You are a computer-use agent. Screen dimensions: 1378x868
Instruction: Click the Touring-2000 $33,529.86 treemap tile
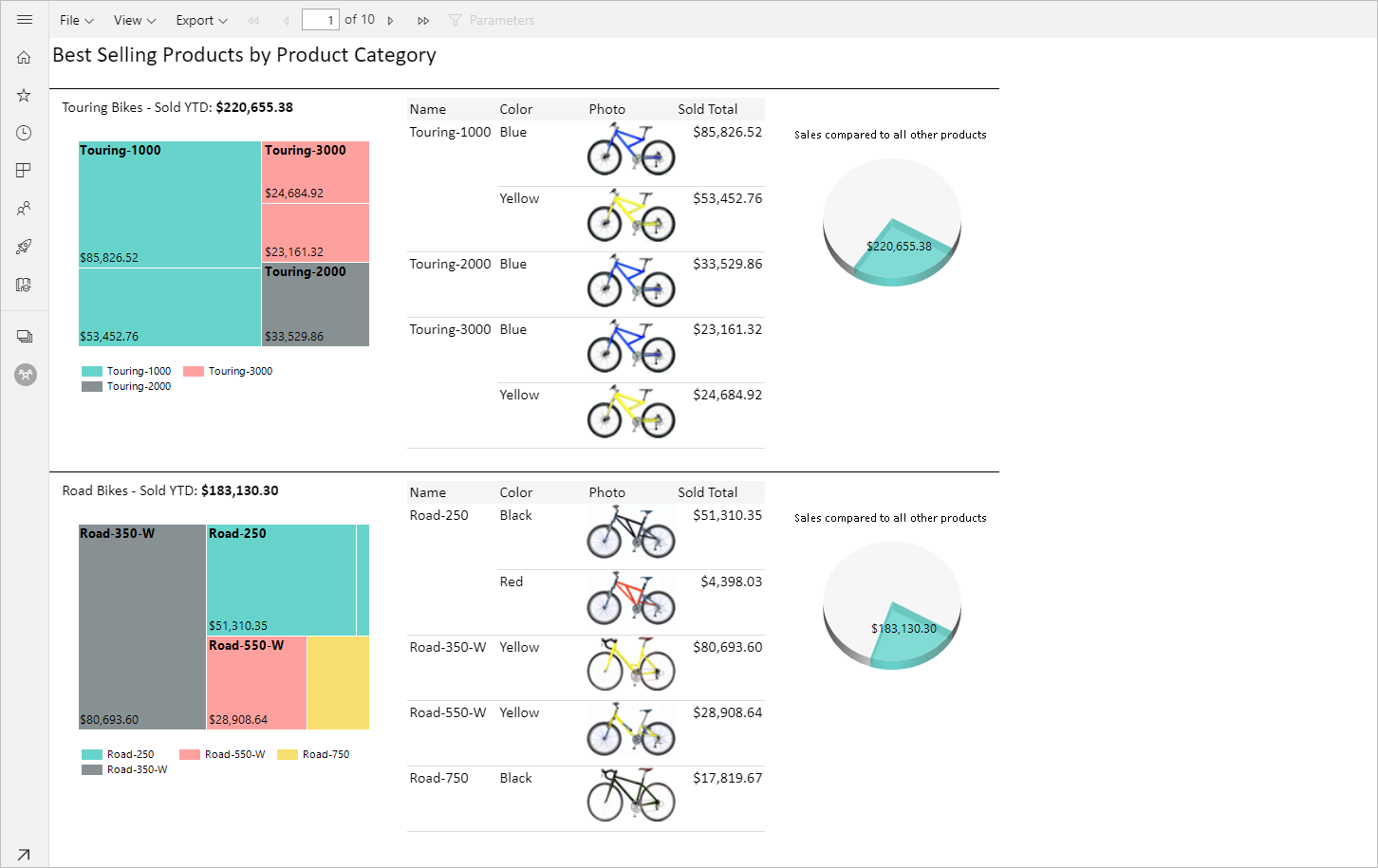(315, 305)
